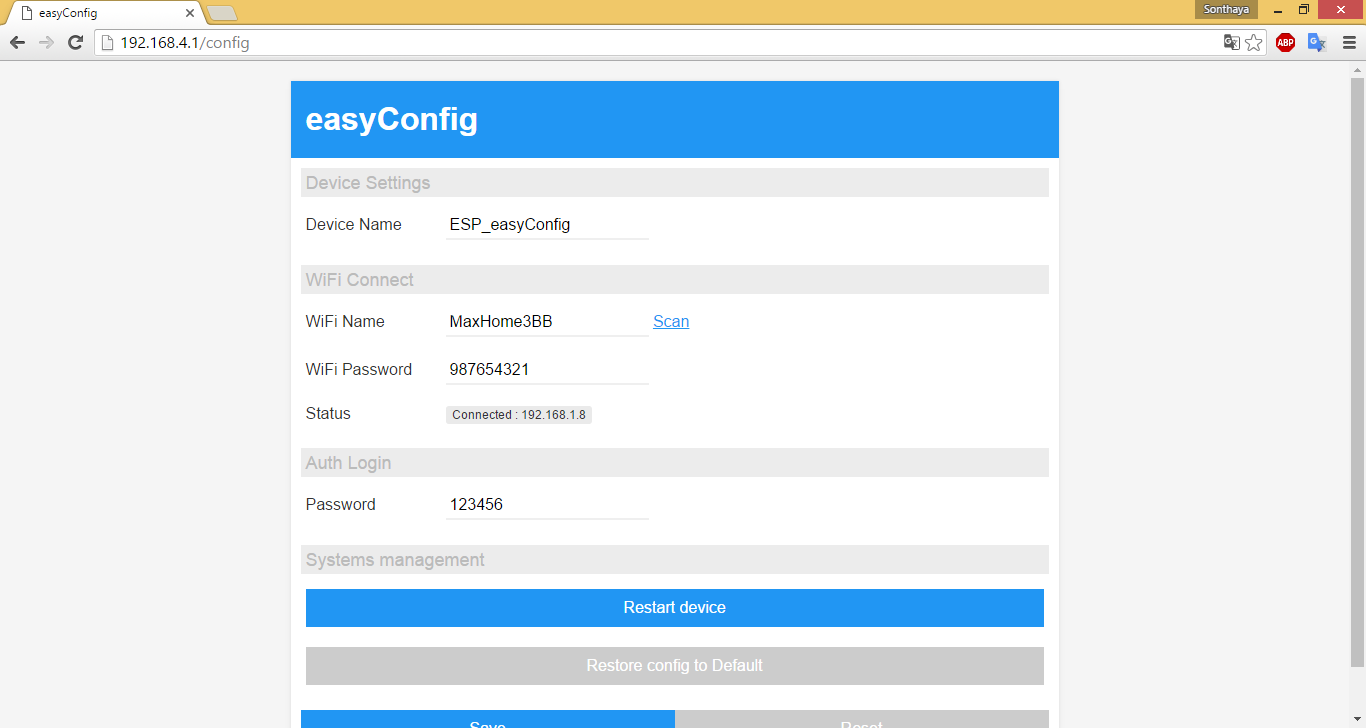Open a new browser tab
The height and width of the screenshot is (728, 1366).
tap(224, 13)
